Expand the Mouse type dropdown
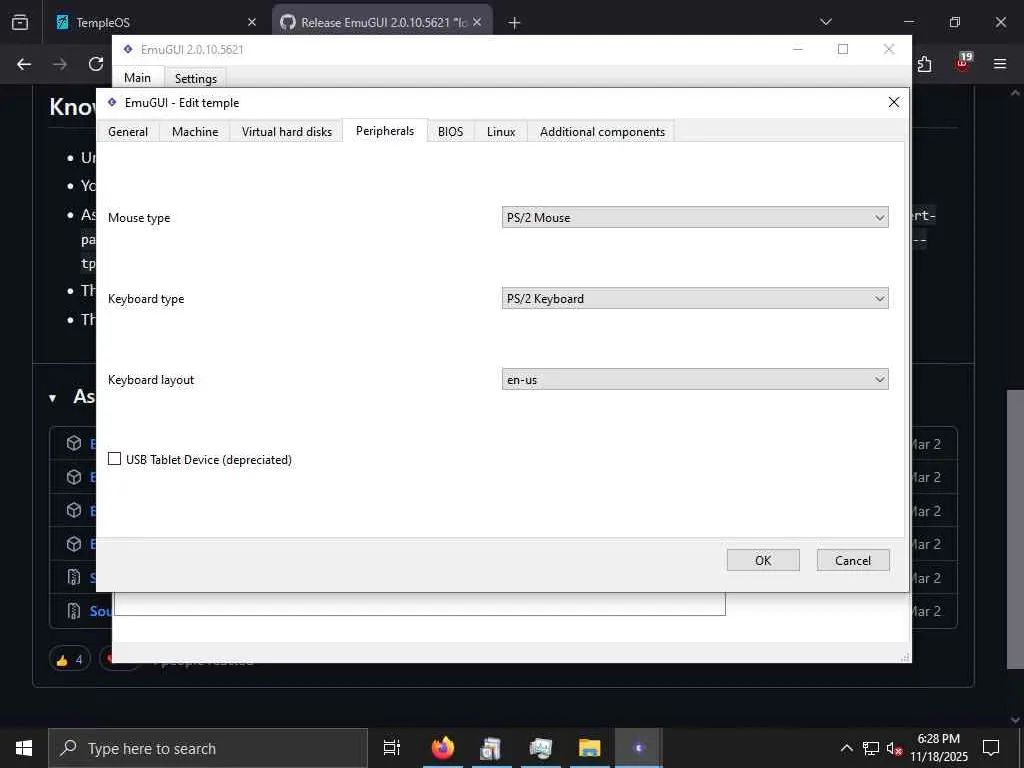 [695, 217]
